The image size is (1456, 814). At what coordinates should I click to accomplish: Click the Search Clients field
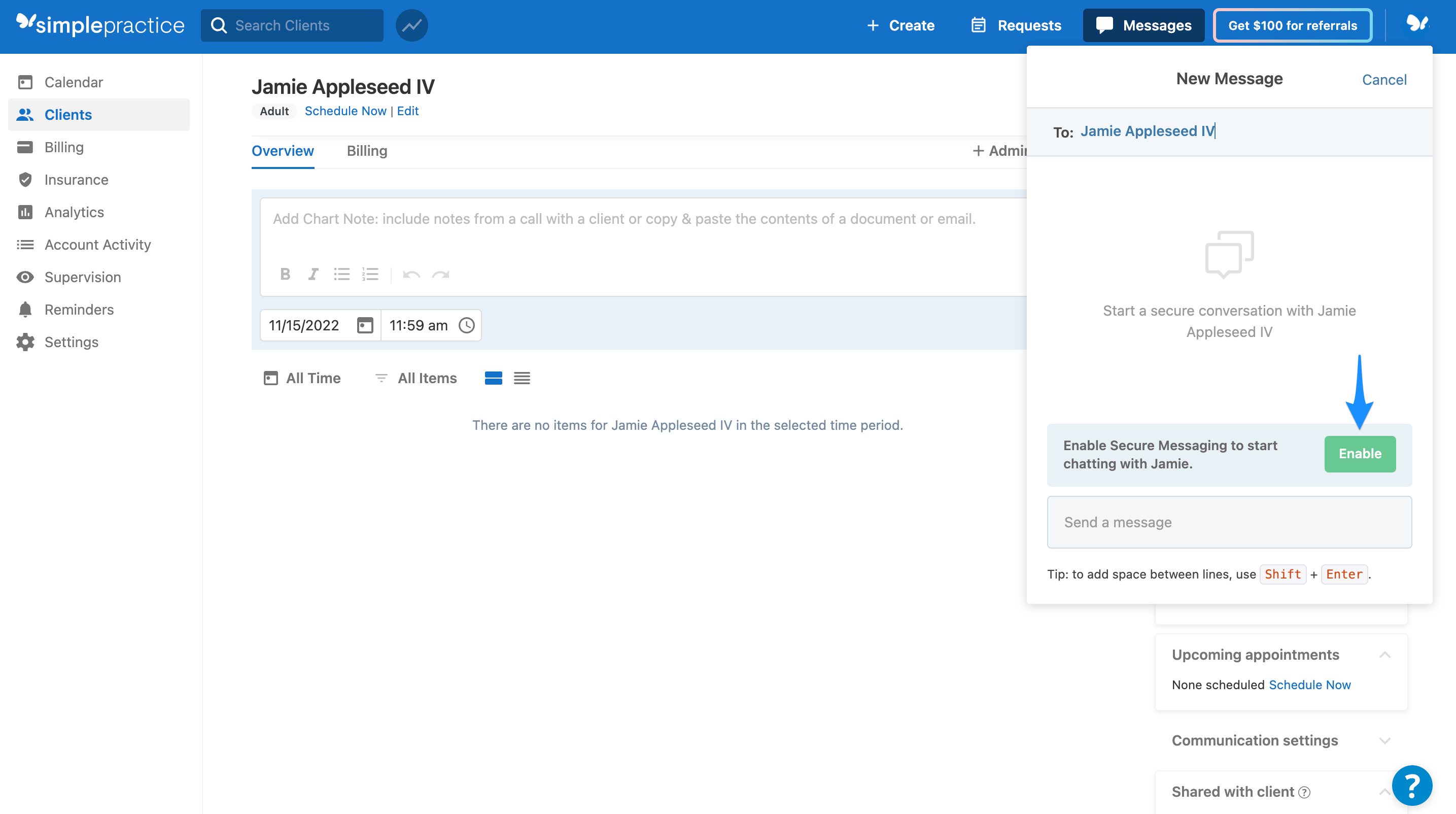pyautogui.click(x=292, y=25)
